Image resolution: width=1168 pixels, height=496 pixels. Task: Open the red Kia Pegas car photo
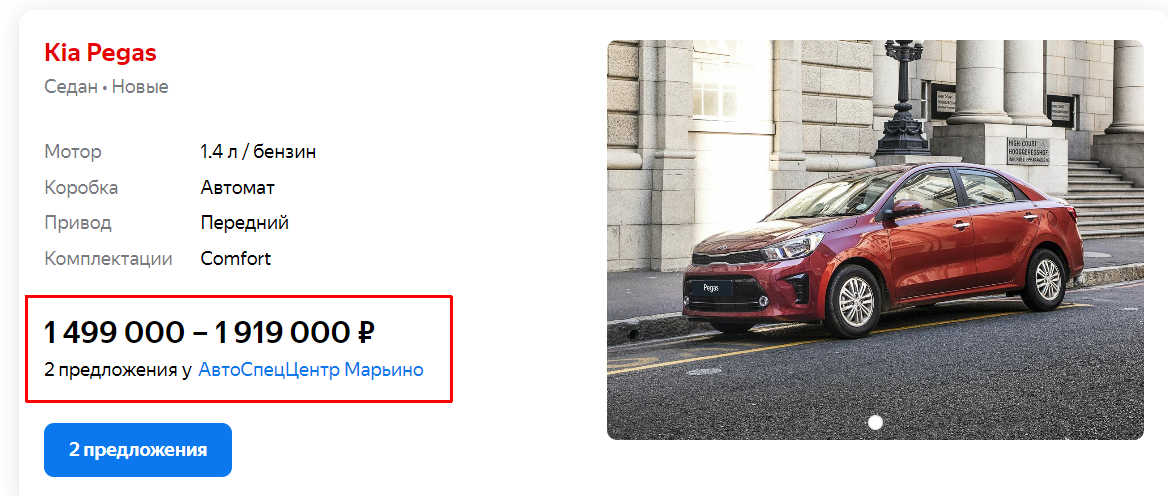(875, 240)
